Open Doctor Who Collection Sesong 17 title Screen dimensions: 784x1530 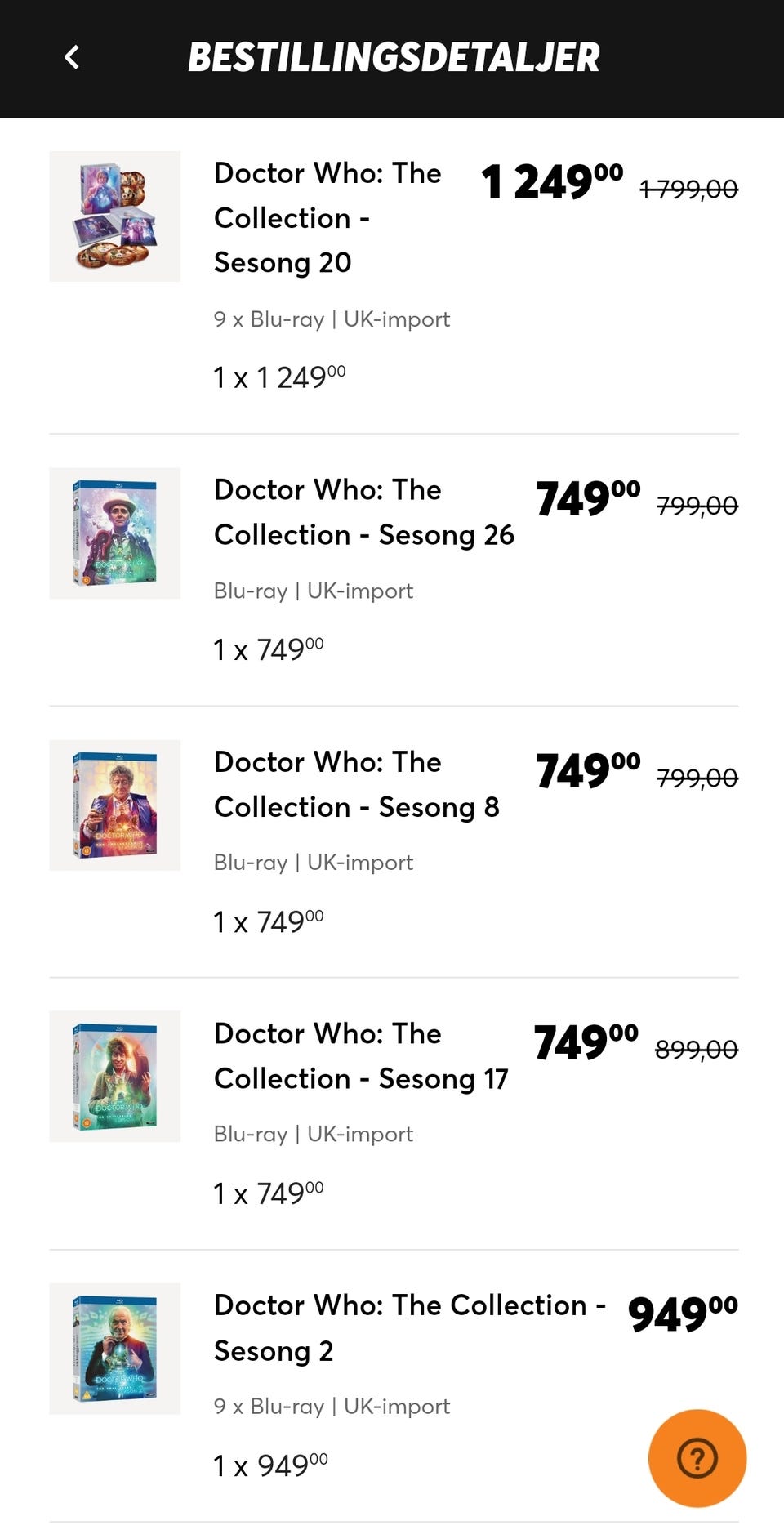pos(360,1056)
